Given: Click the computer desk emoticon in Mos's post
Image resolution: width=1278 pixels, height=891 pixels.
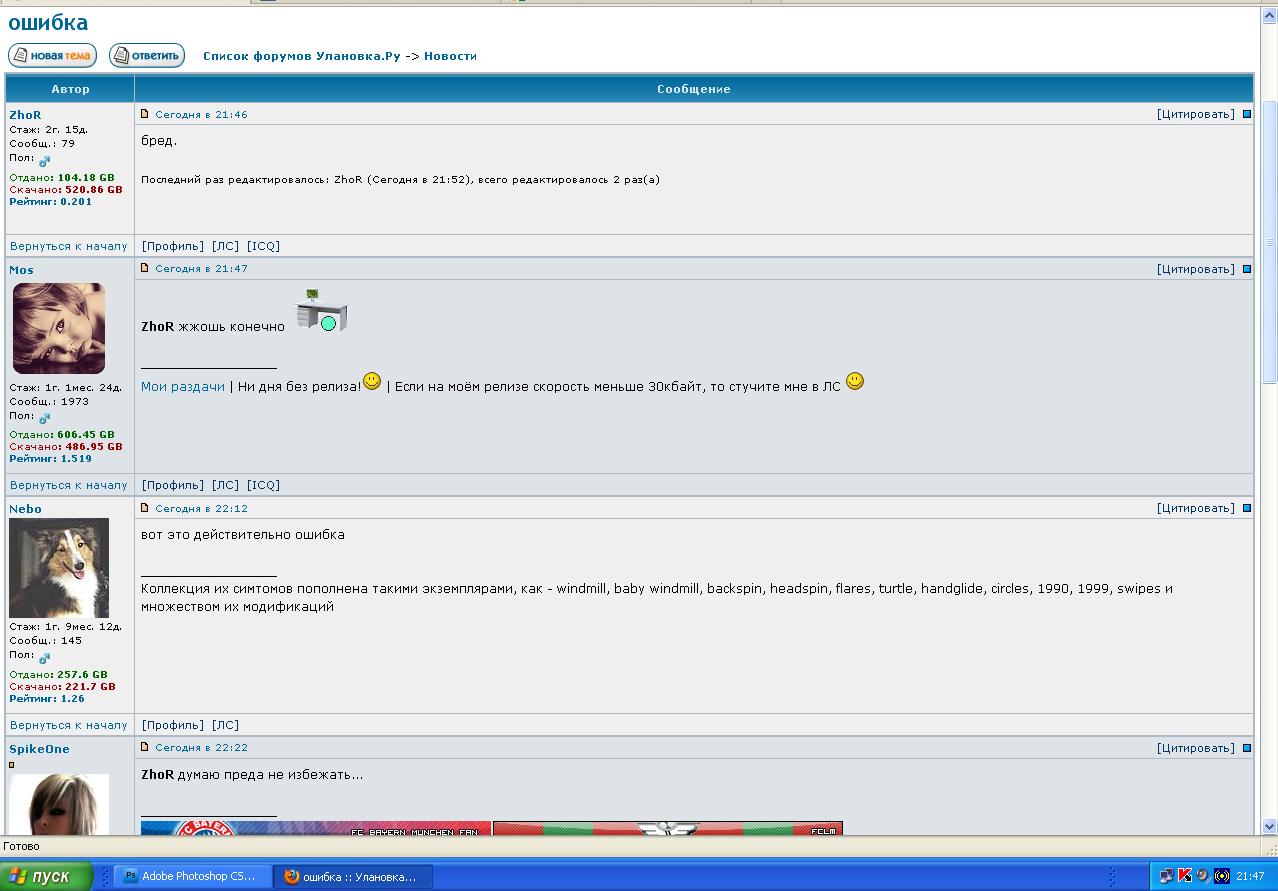Looking at the screenshot, I should point(321,311).
